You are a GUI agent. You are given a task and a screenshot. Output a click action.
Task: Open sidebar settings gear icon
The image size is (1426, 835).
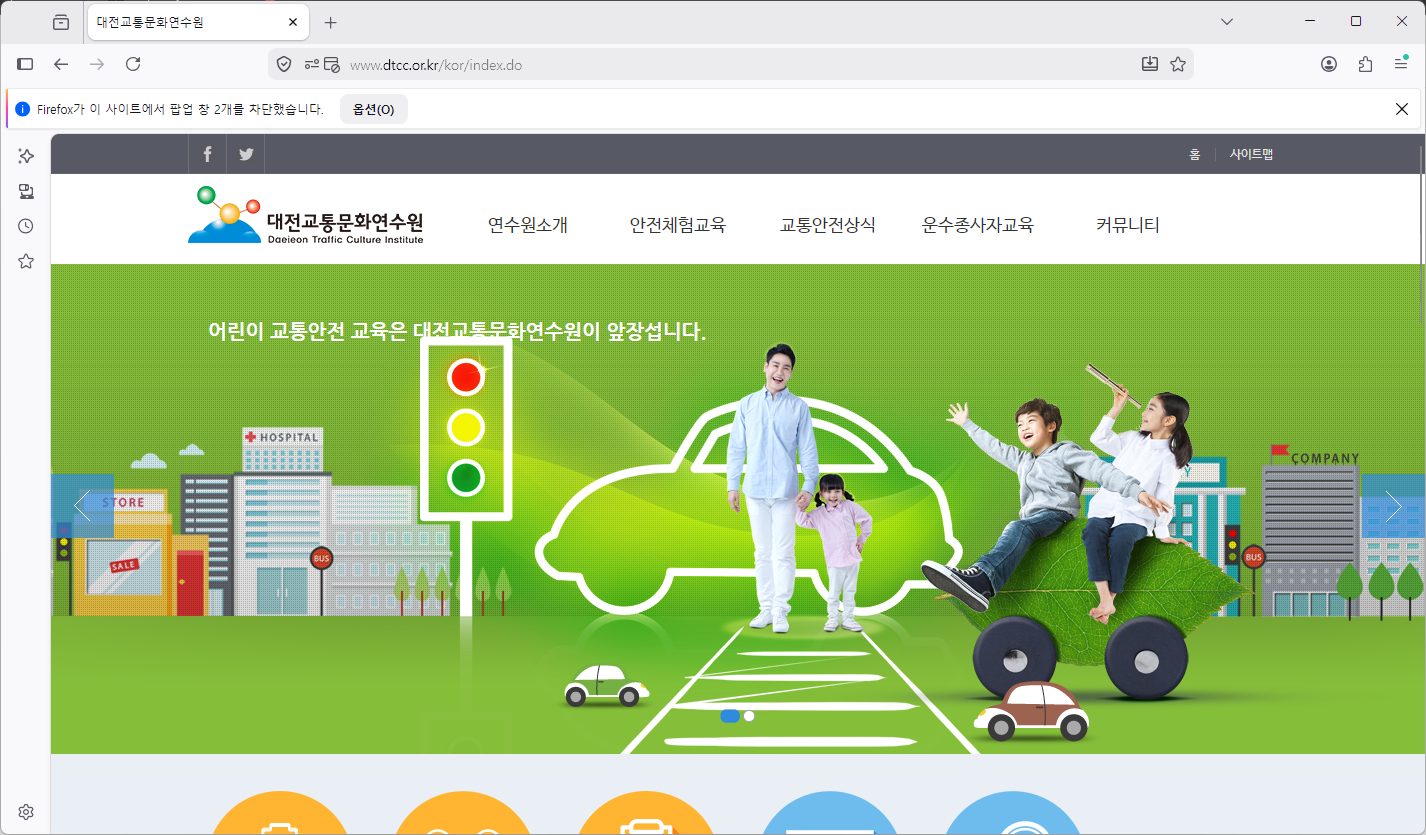pyautogui.click(x=26, y=812)
